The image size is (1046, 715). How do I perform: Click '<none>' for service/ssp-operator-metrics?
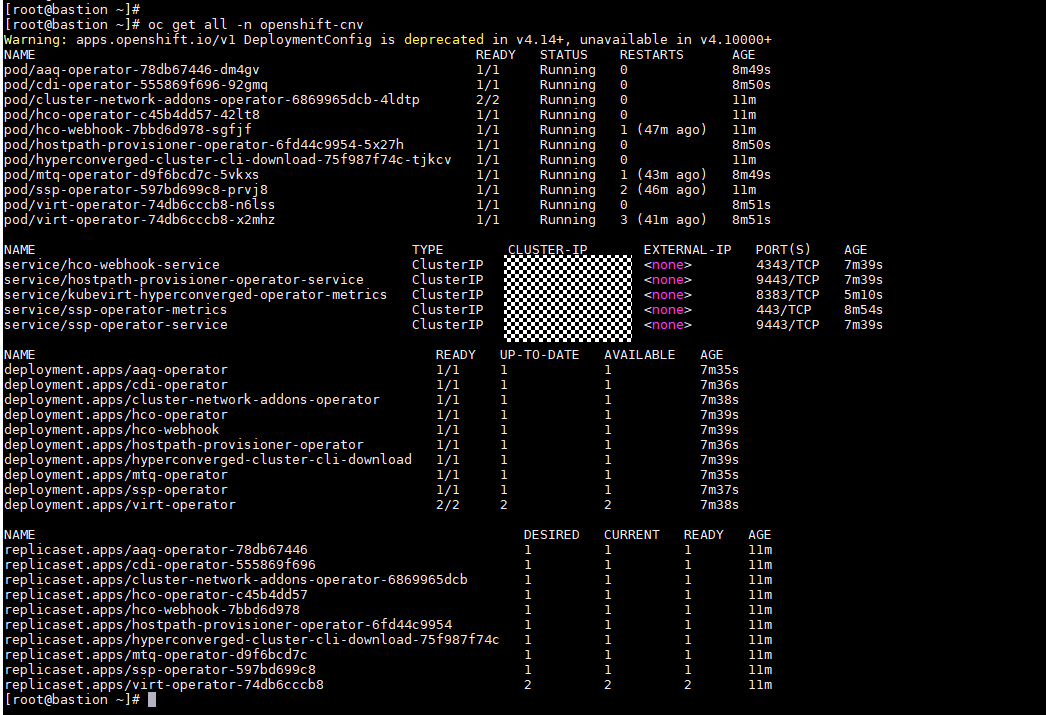(668, 310)
